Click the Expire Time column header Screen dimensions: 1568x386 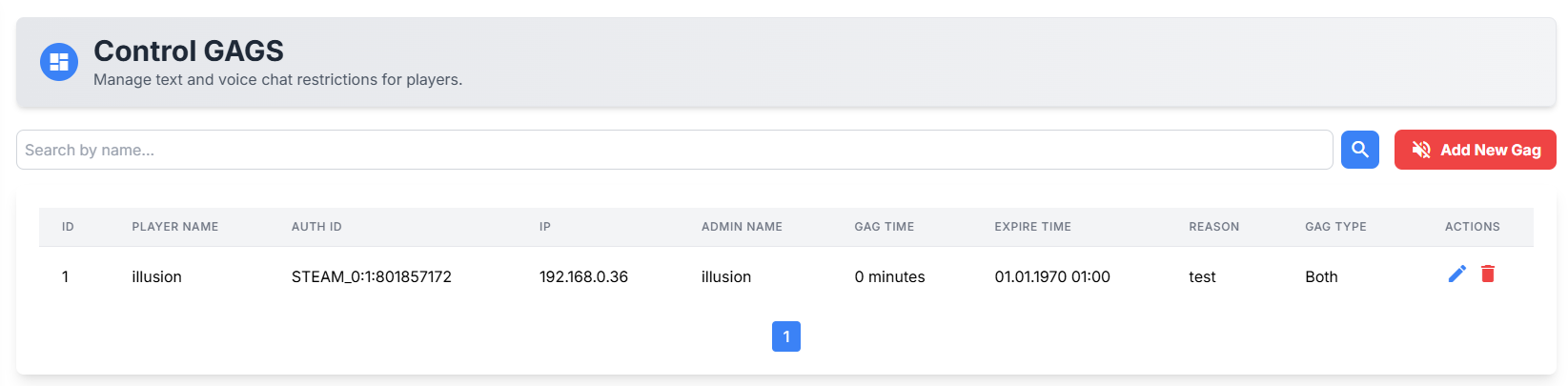pyautogui.click(x=1032, y=227)
